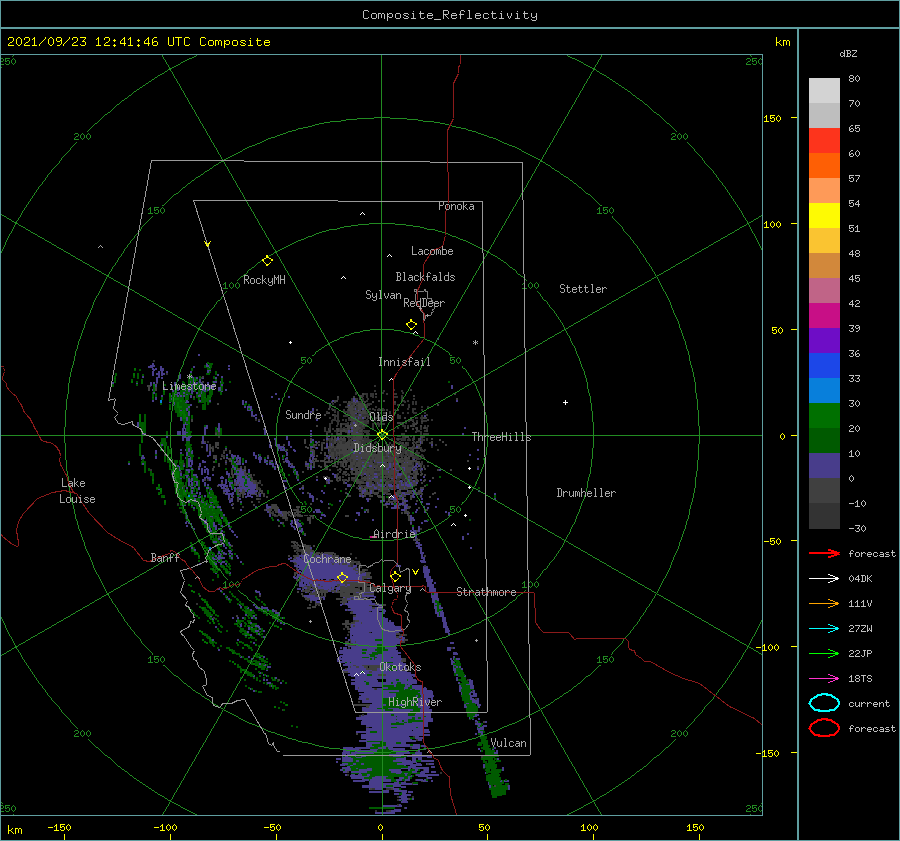Click the Olds town label
Image resolution: width=900 pixels, height=841 pixels.
[381, 417]
